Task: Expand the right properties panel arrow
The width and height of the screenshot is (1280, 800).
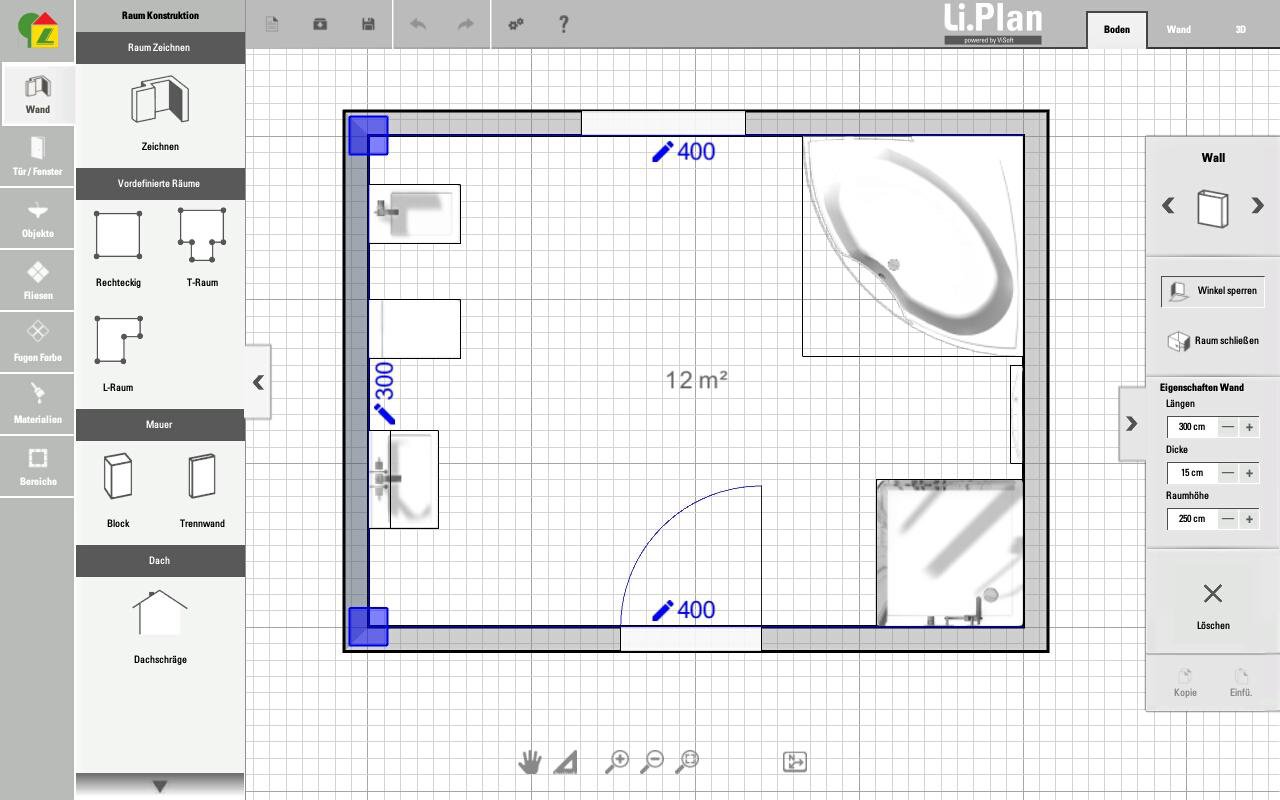Action: [x=1131, y=424]
